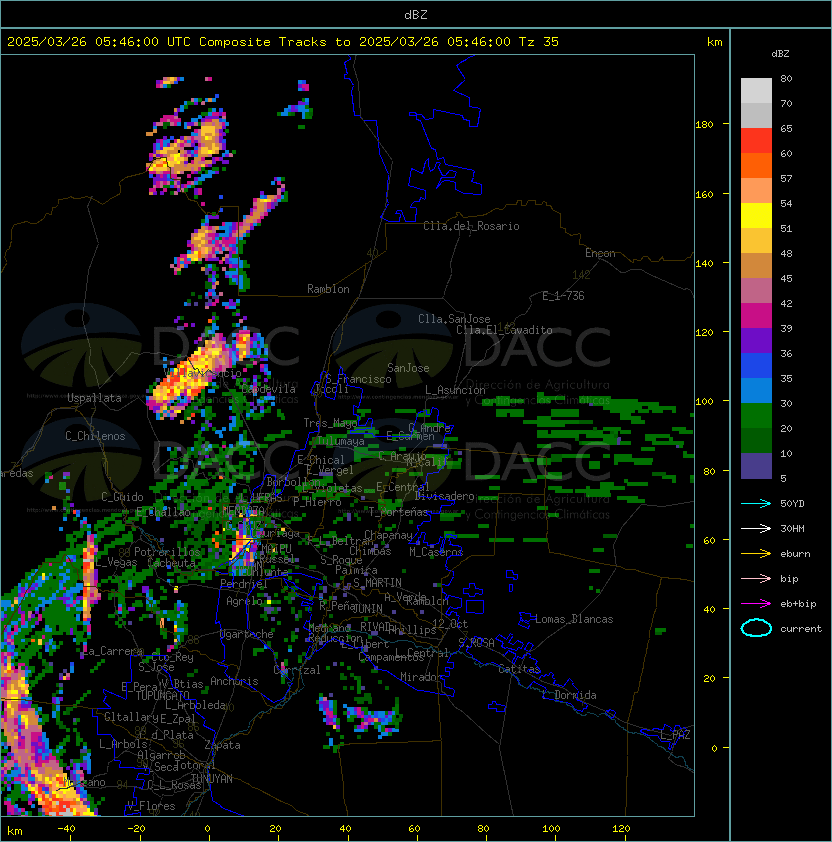Click 'Tz 35' in the header line
Image resolution: width=832 pixels, height=842 pixels.
[539, 42]
